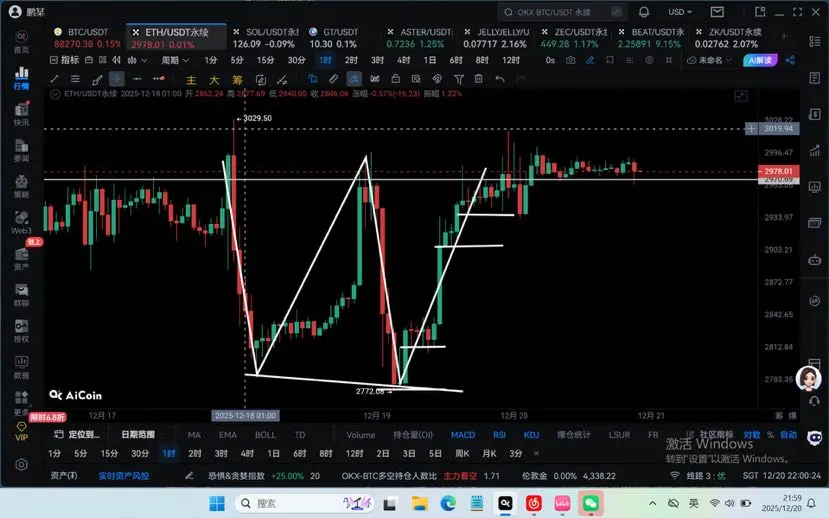The height and width of the screenshot is (518, 829).
Task: Open Windows Start menu on taskbar
Action: (217, 503)
